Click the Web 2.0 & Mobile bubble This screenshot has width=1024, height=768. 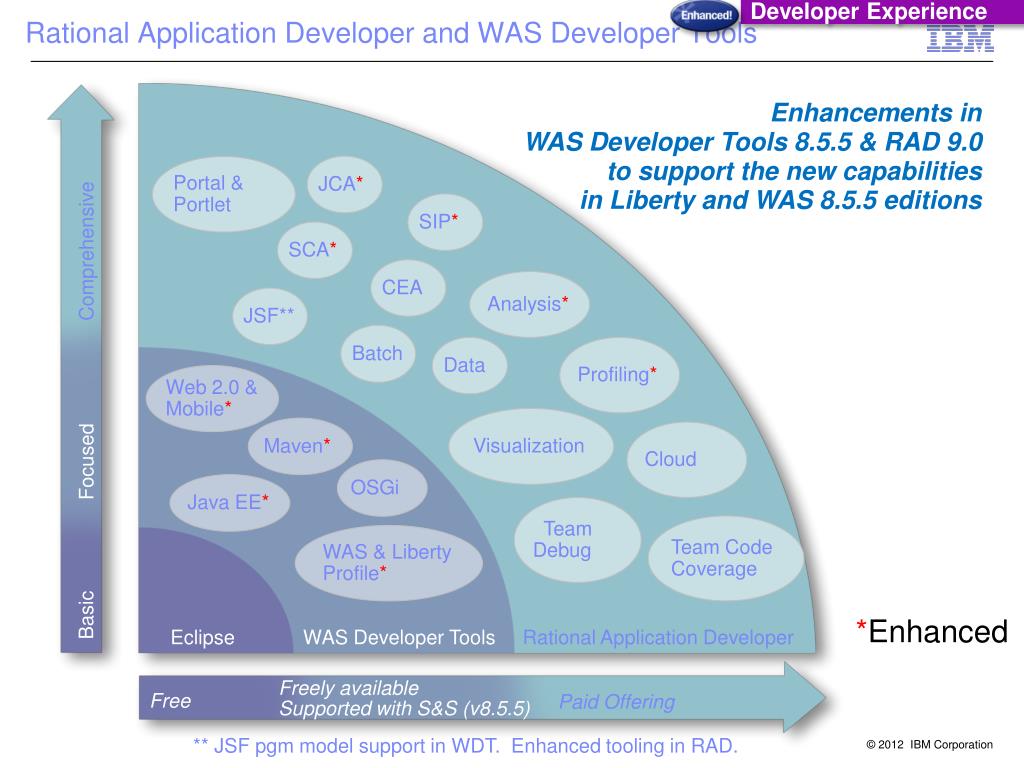(x=212, y=398)
